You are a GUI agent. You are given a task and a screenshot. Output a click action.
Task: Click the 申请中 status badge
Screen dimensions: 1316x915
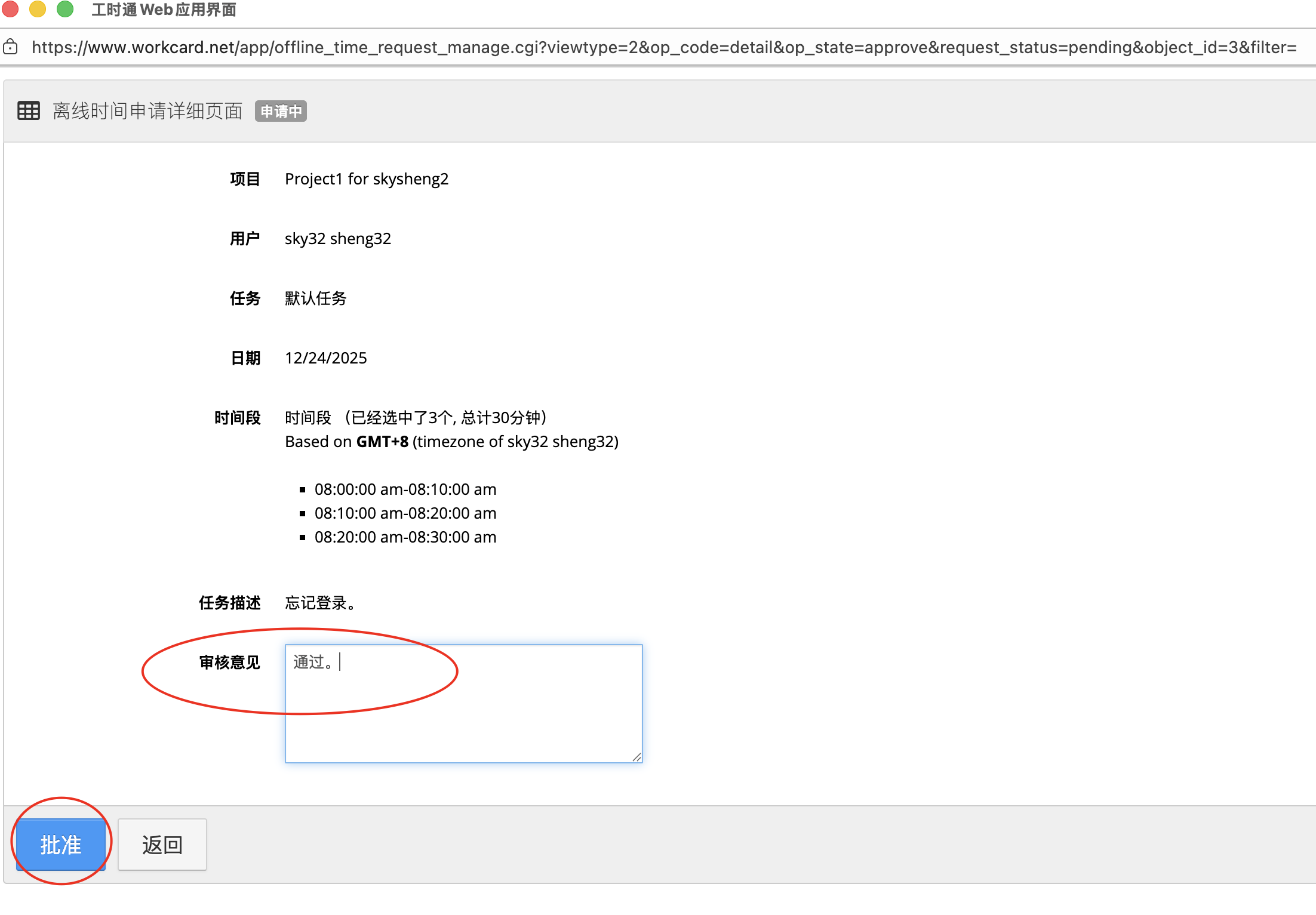(x=281, y=111)
